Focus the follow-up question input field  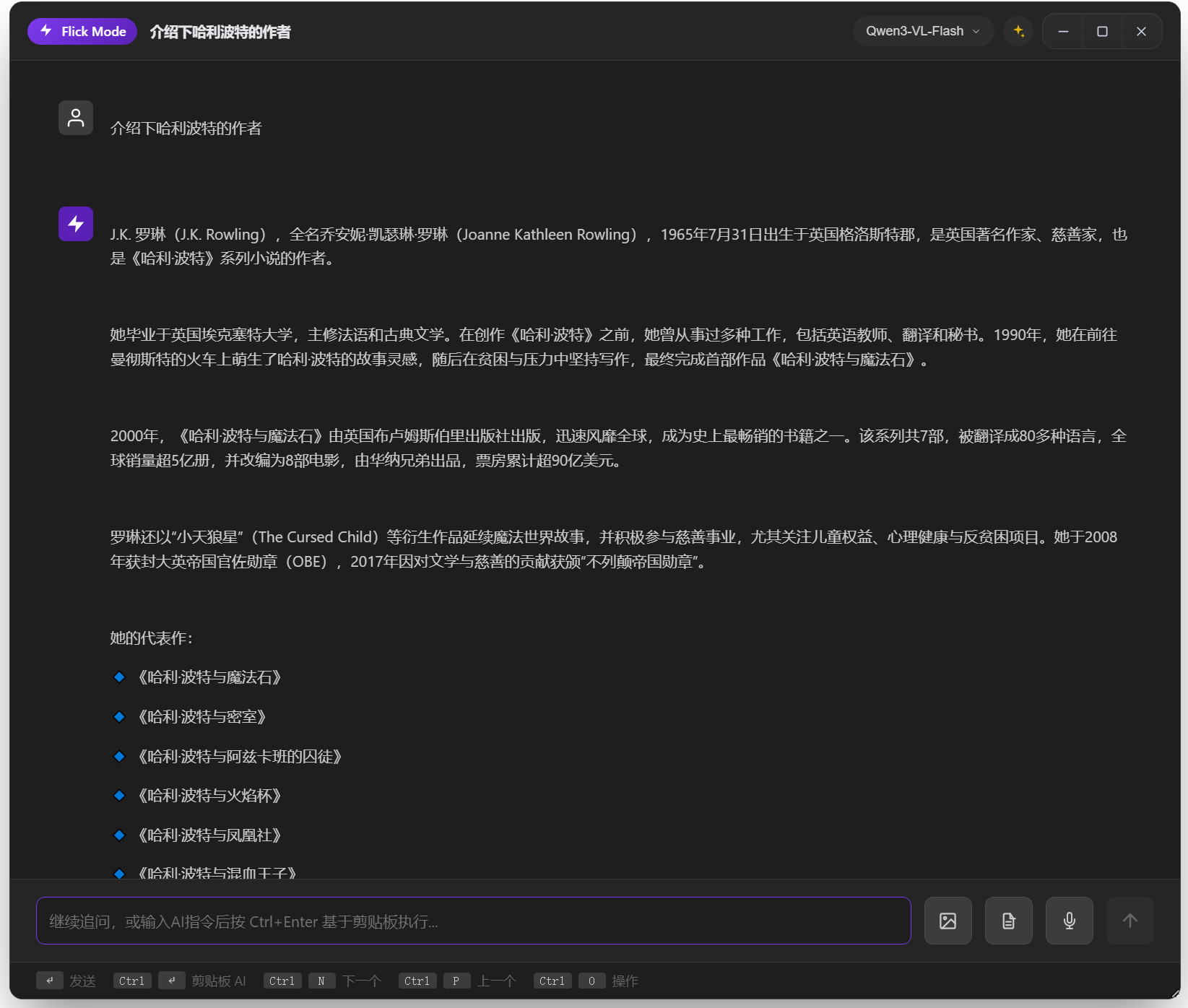click(474, 921)
